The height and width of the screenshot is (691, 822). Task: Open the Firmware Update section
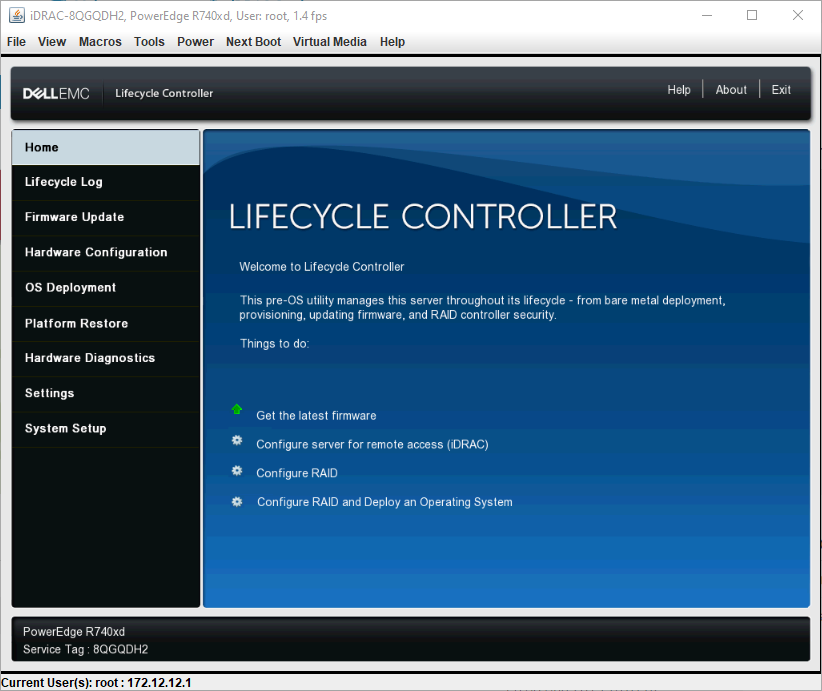click(72, 217)
